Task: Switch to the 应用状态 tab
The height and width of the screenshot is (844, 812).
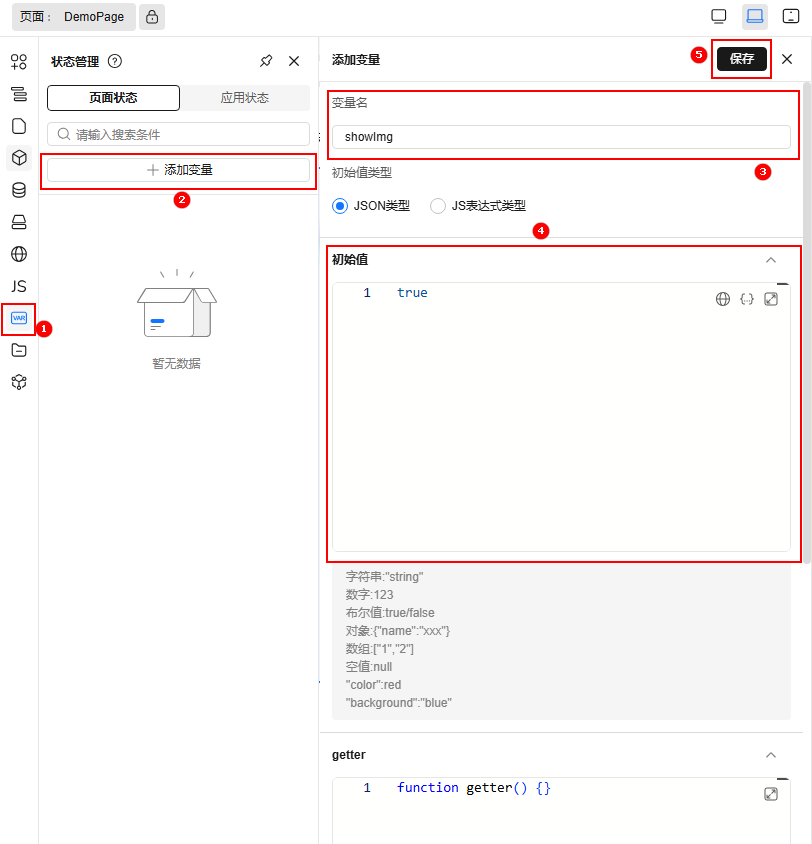Action: coord(245,98)
